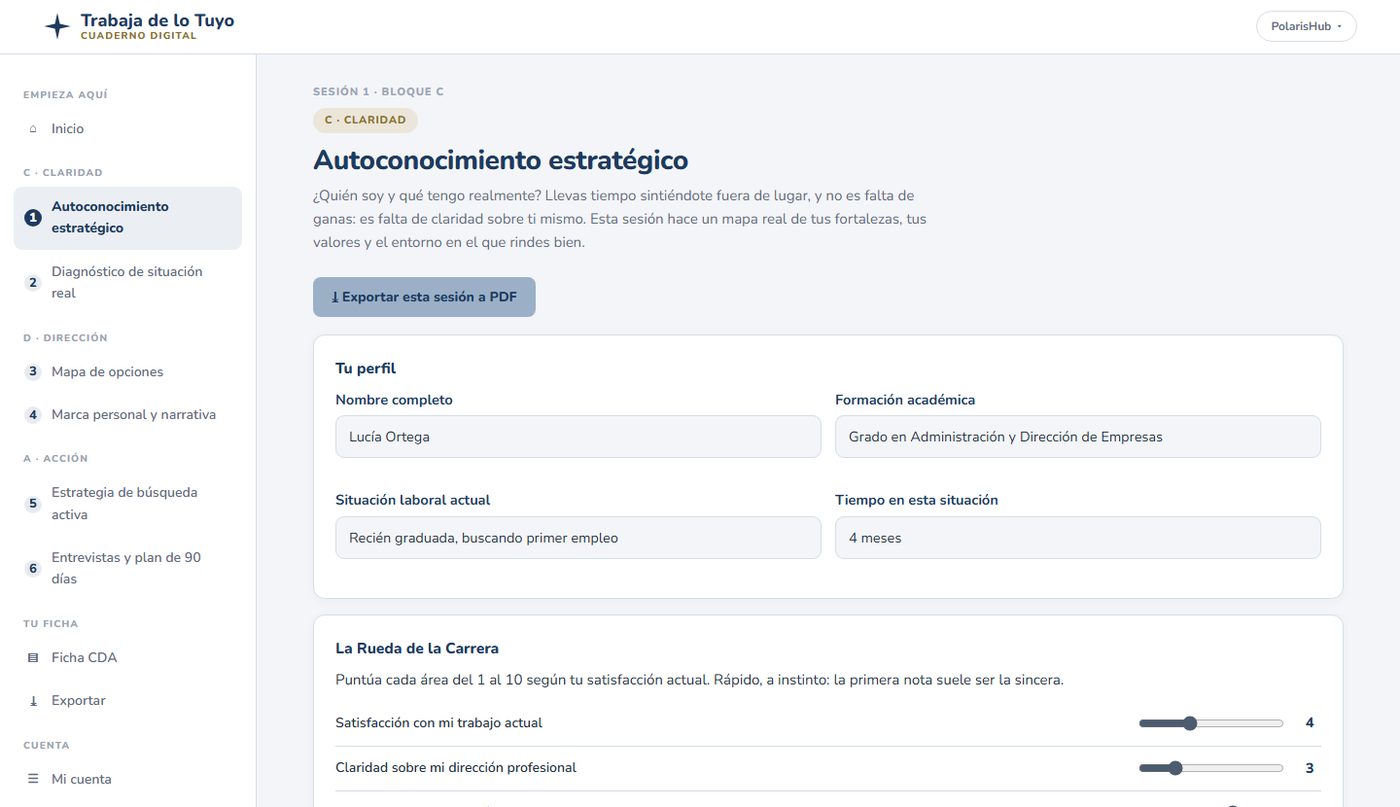Go to Inicio in the sidebar
Screen dimensions: 1400x807
pos(128,129)
